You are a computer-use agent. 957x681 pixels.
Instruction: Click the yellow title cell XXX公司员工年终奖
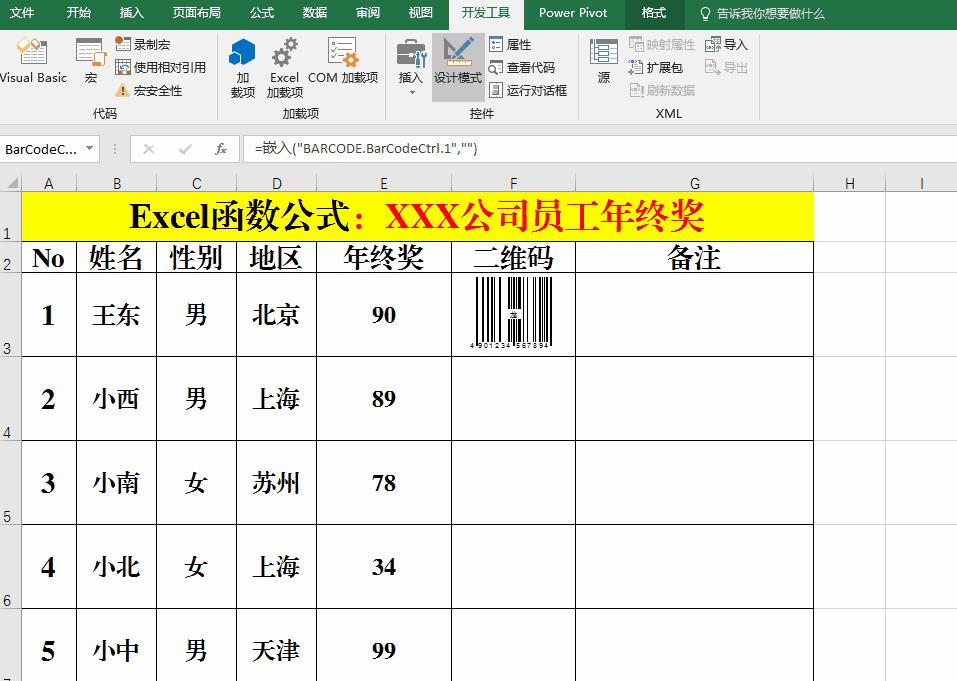tap(417, 216)
